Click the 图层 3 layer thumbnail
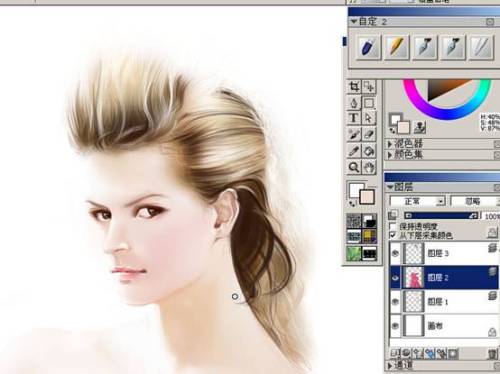Viewport: 500px width, 374px height. point(414,254)
